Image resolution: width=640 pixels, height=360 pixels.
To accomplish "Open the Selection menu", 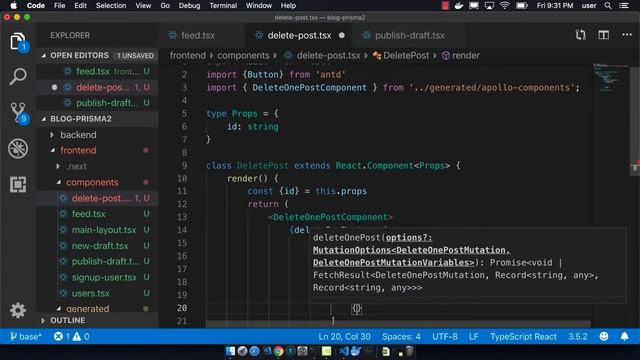I will coord(111,6).
